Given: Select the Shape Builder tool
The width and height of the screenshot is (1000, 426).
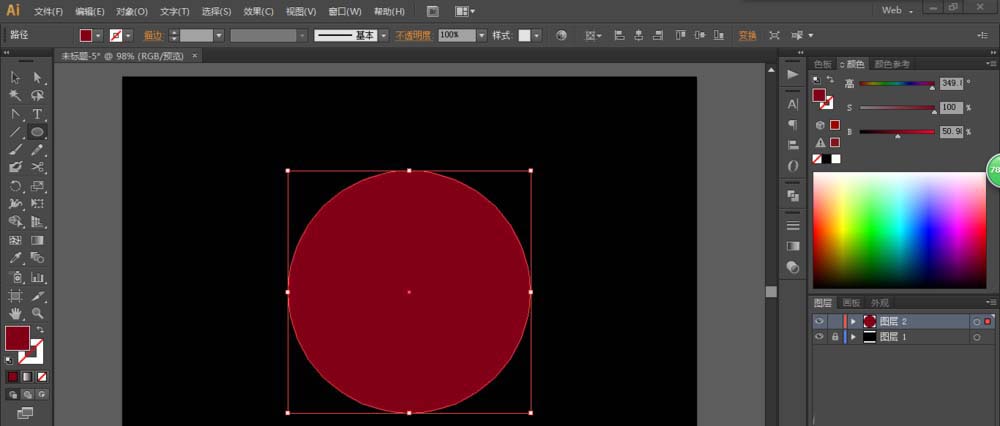Looking at the screenshot, I should (x=16, y=222).
